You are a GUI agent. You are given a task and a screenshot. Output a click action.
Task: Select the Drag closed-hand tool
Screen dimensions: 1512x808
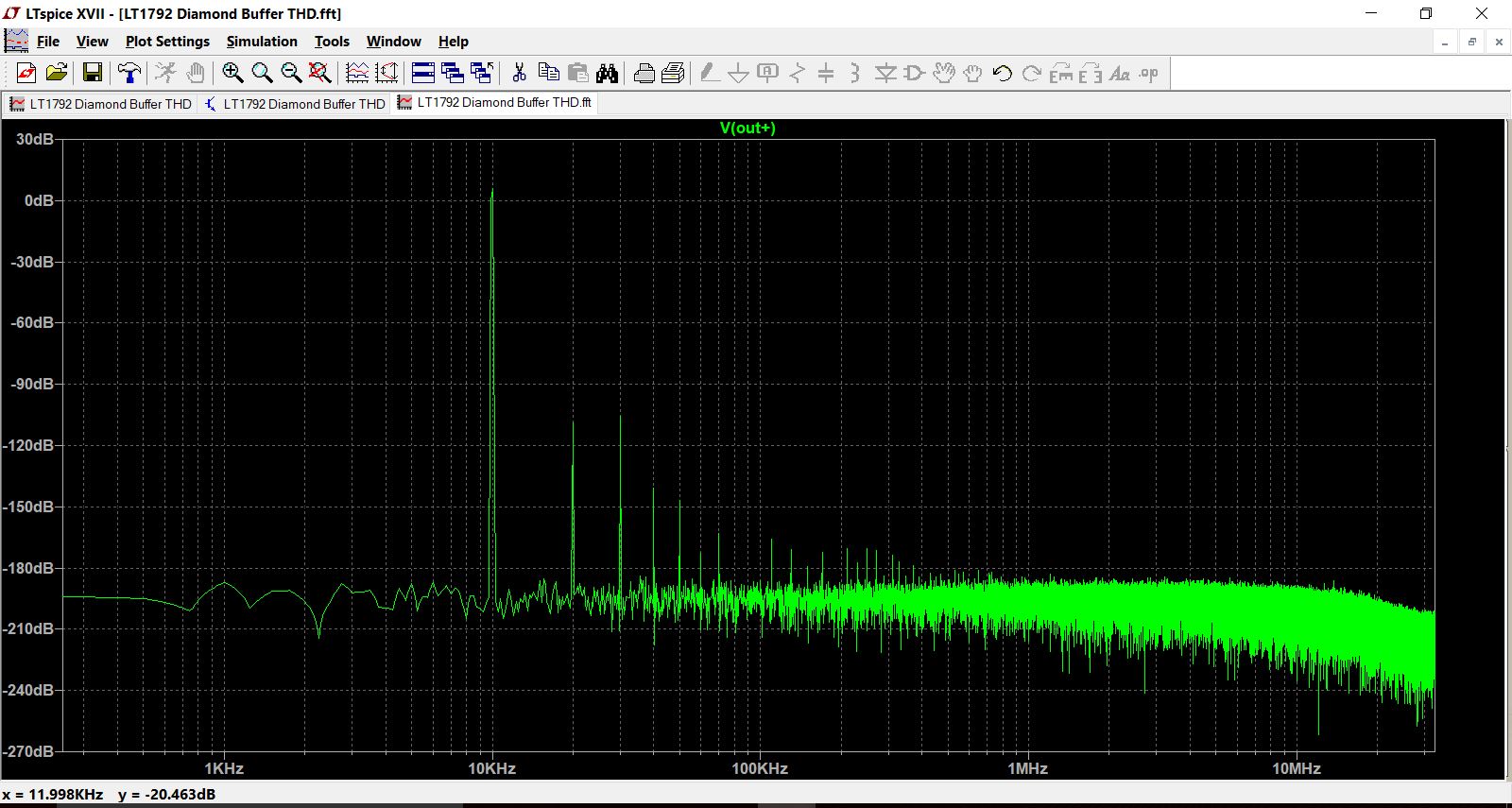(x=973, y=73)
